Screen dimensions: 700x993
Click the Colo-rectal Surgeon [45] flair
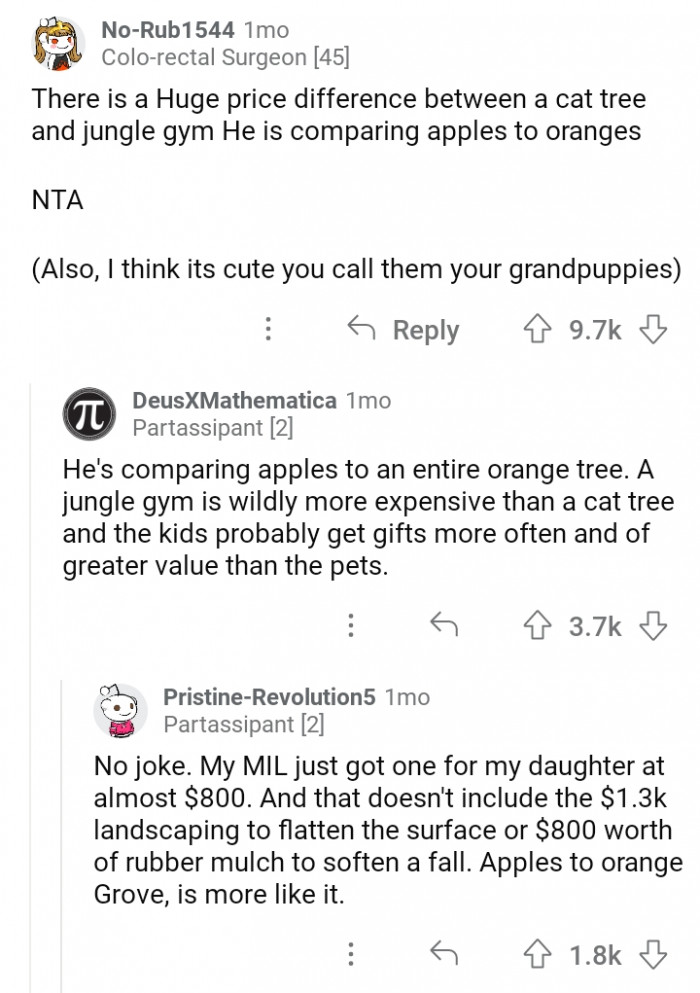tap(226, 58)
